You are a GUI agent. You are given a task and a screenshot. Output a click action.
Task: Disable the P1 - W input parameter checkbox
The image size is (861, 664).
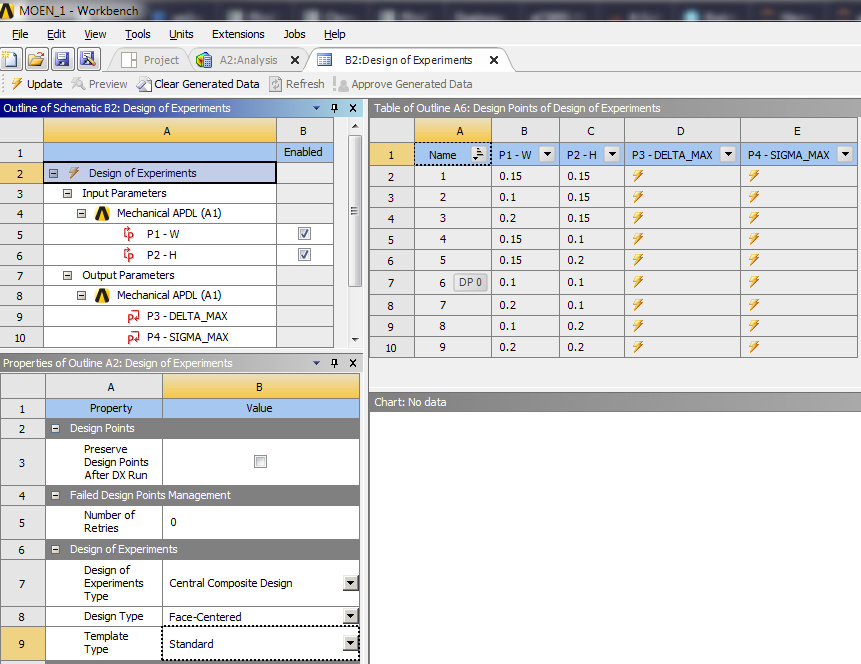click(304, 234)
